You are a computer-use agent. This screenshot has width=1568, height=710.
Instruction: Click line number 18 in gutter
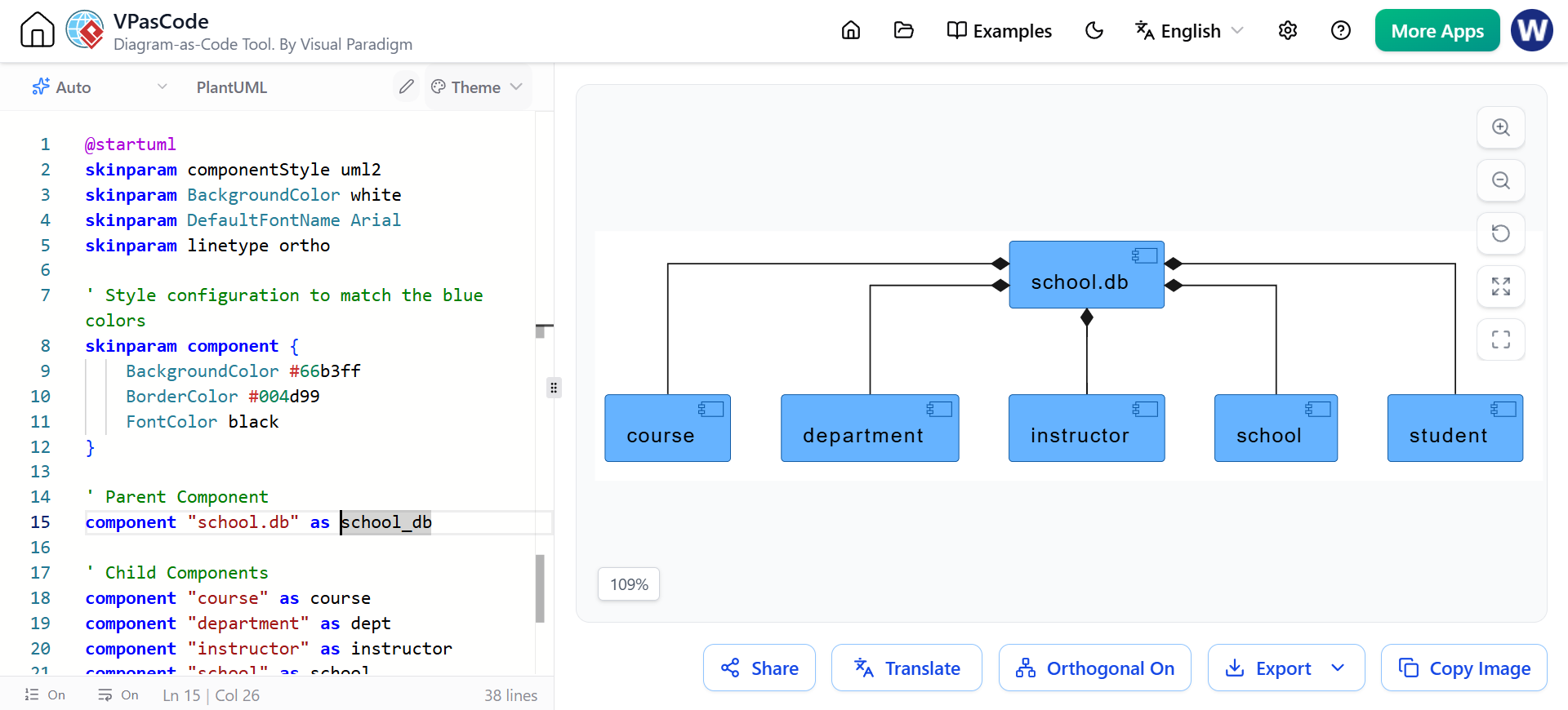(41, 598)
